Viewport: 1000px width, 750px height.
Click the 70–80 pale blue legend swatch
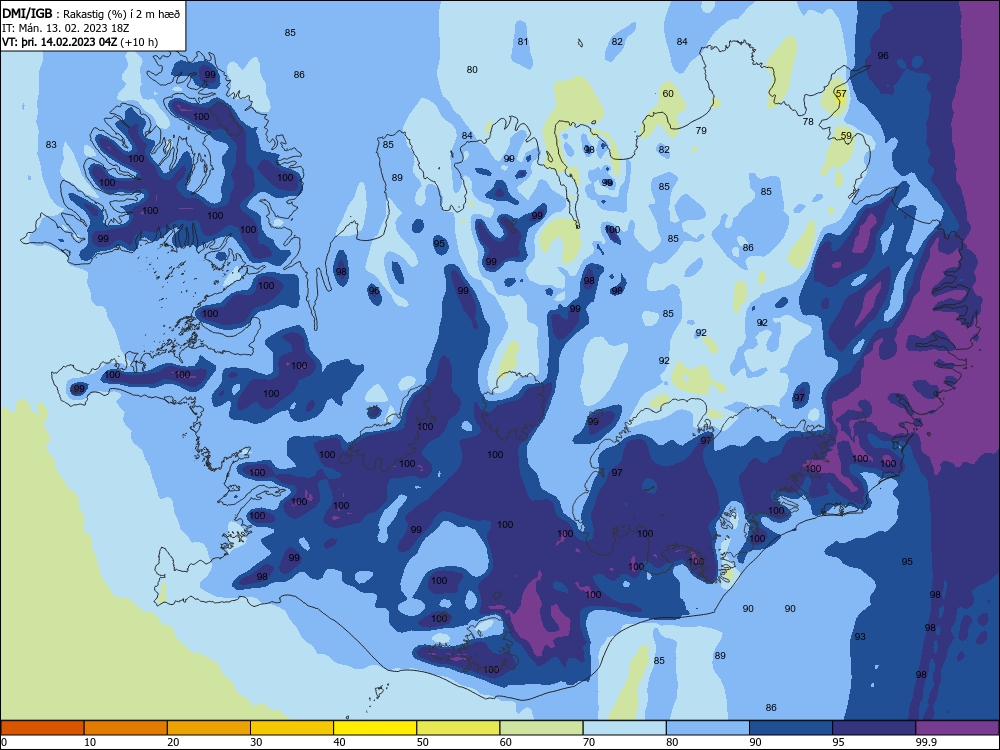point(624,728)
